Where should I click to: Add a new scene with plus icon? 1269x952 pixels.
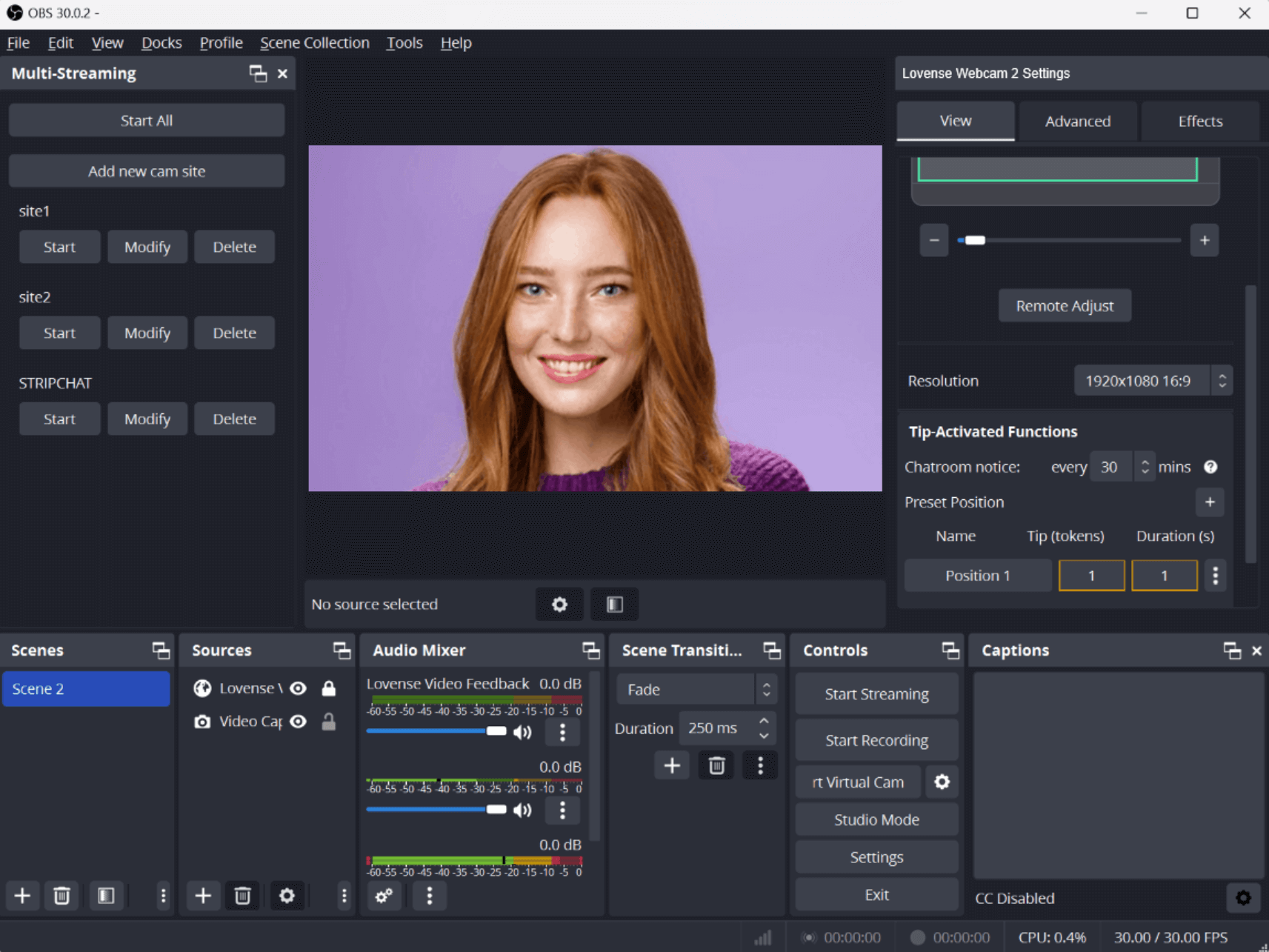(22, 896)
